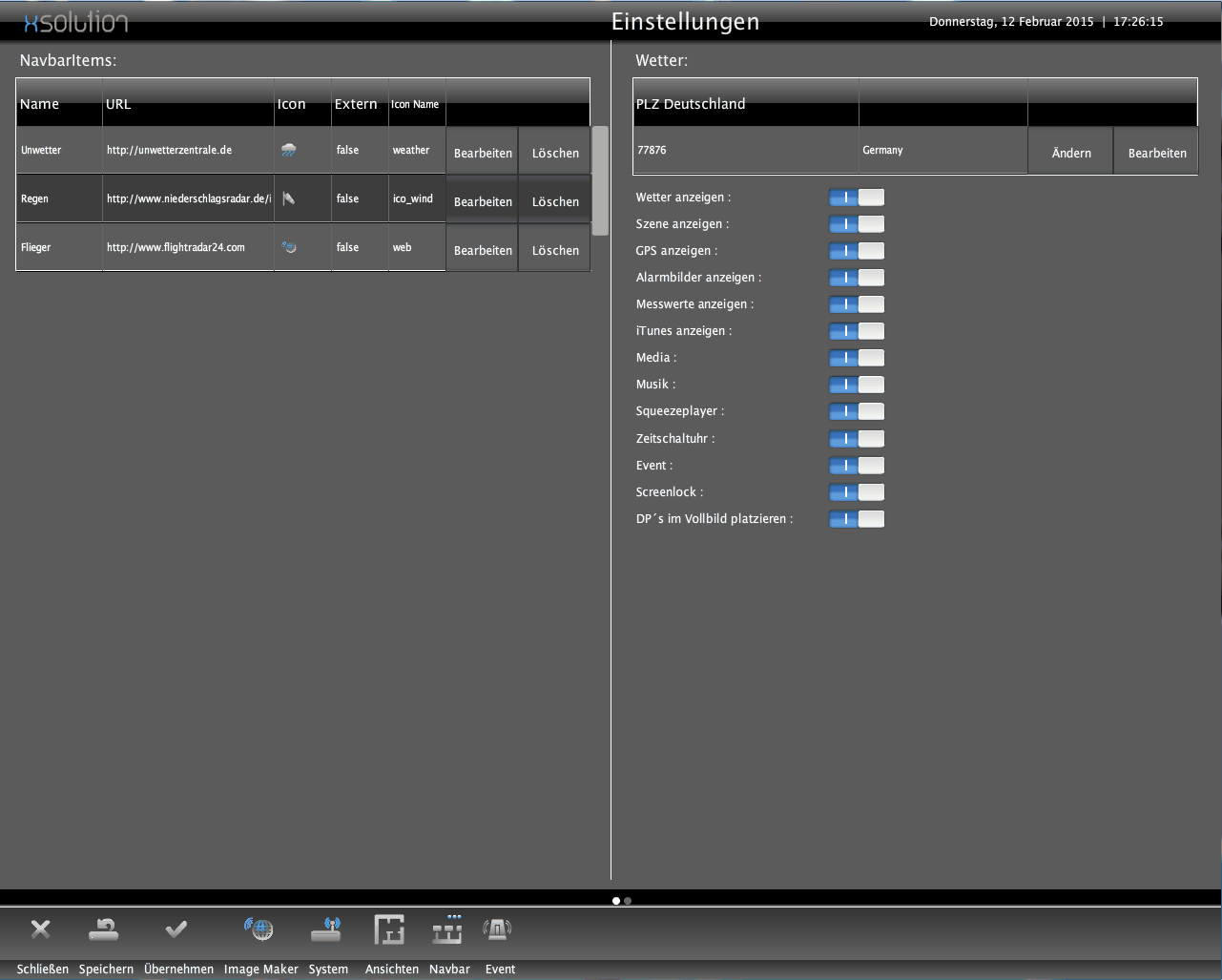1222x980 pixels.
Task: Disable the GPS anzeigen switch
Action: click(x=857, y=251)
